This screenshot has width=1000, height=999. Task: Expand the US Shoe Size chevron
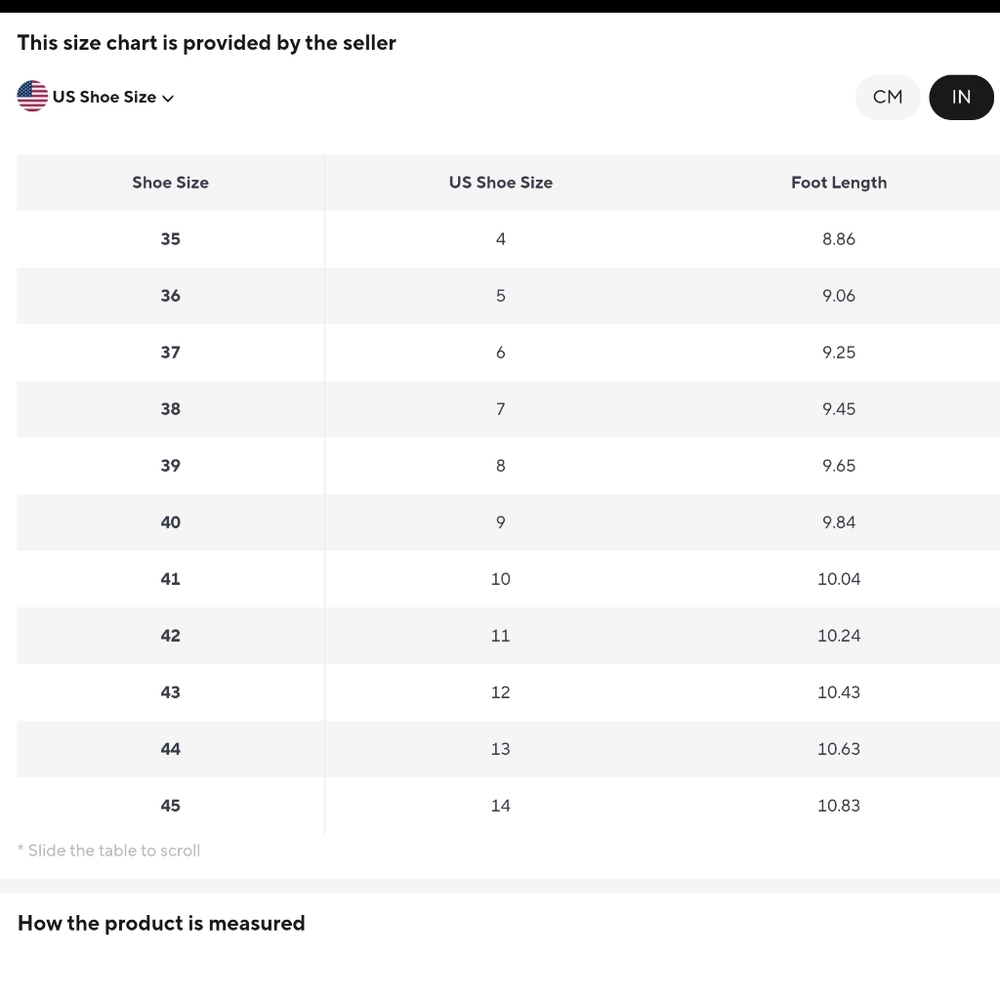[168, 98]
